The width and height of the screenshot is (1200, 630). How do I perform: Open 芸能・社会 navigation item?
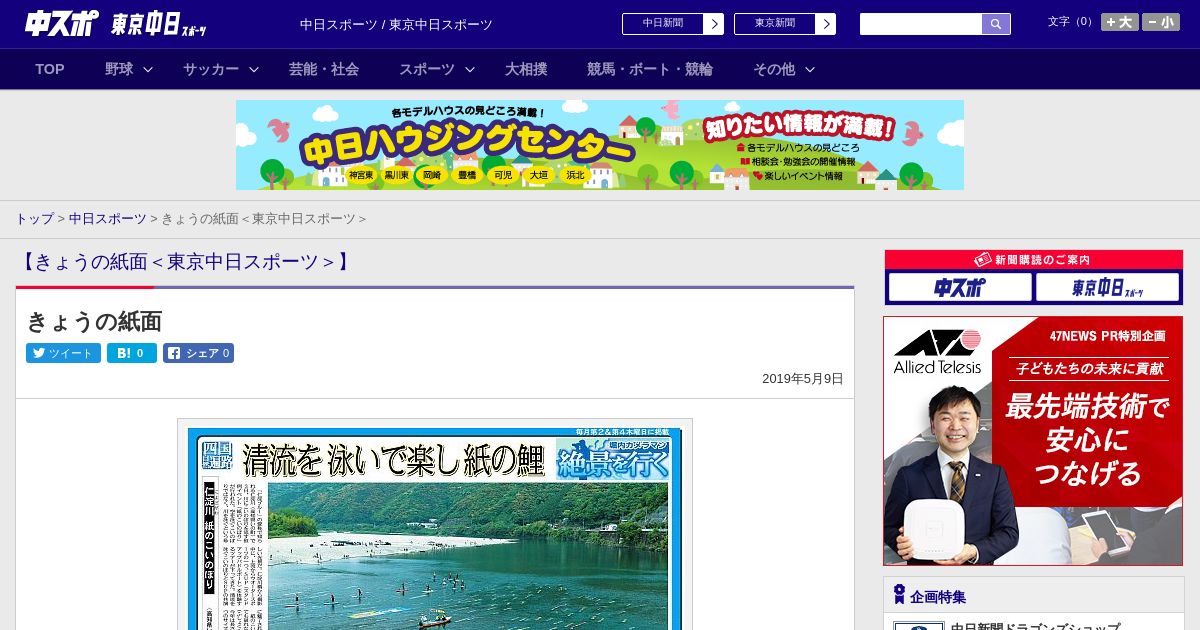324,69
